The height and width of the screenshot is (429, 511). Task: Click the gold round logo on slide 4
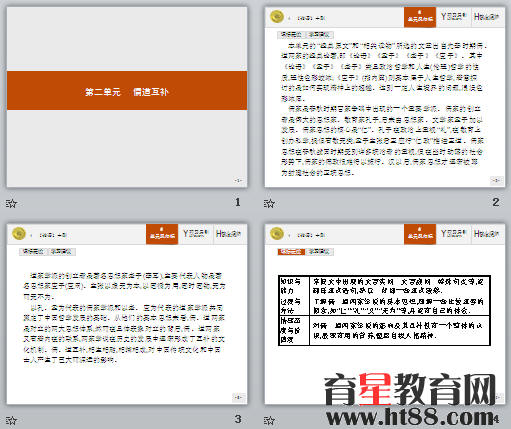pos(277,234)
